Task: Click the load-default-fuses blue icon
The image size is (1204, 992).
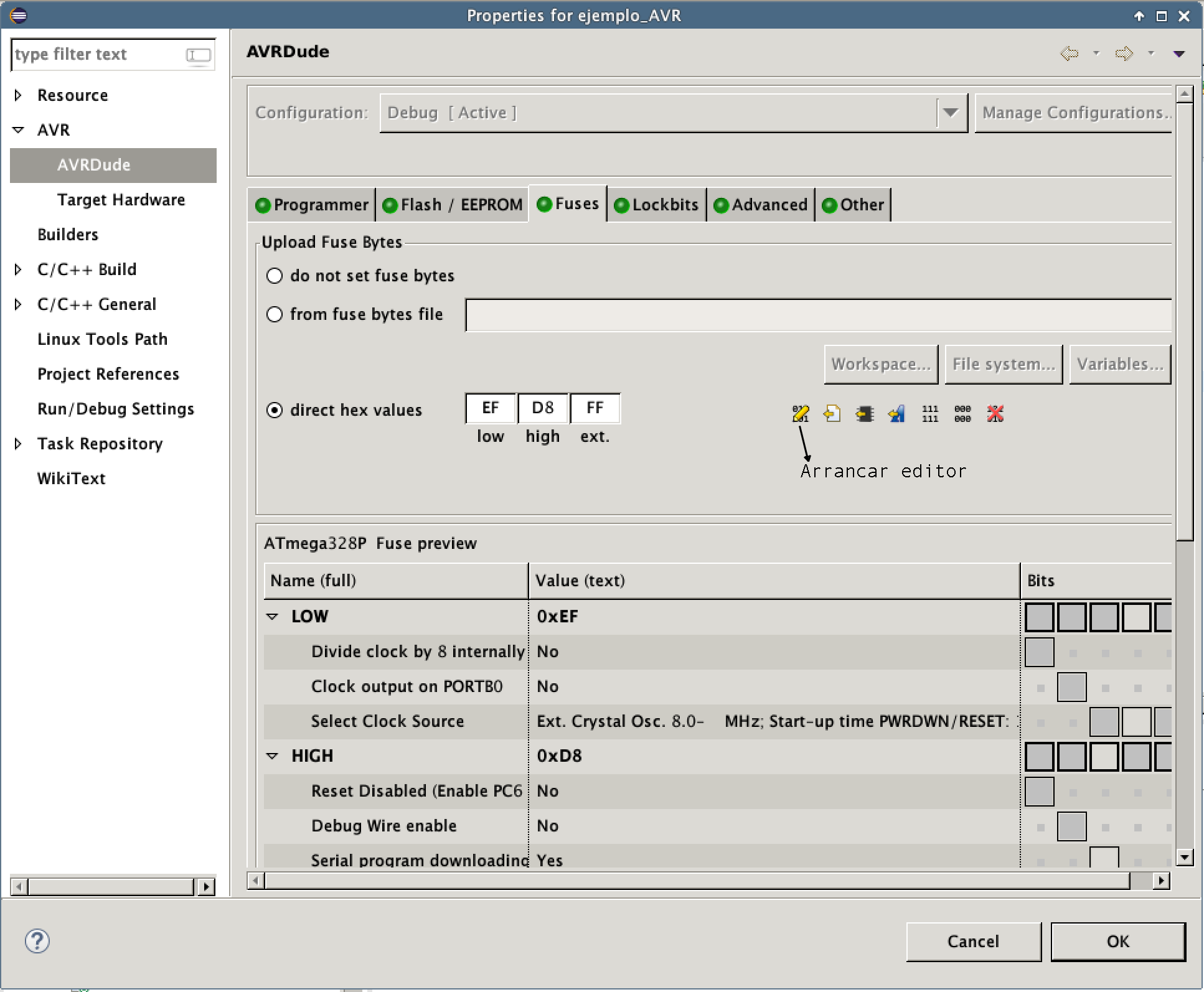Action: [x=897, y=413]
